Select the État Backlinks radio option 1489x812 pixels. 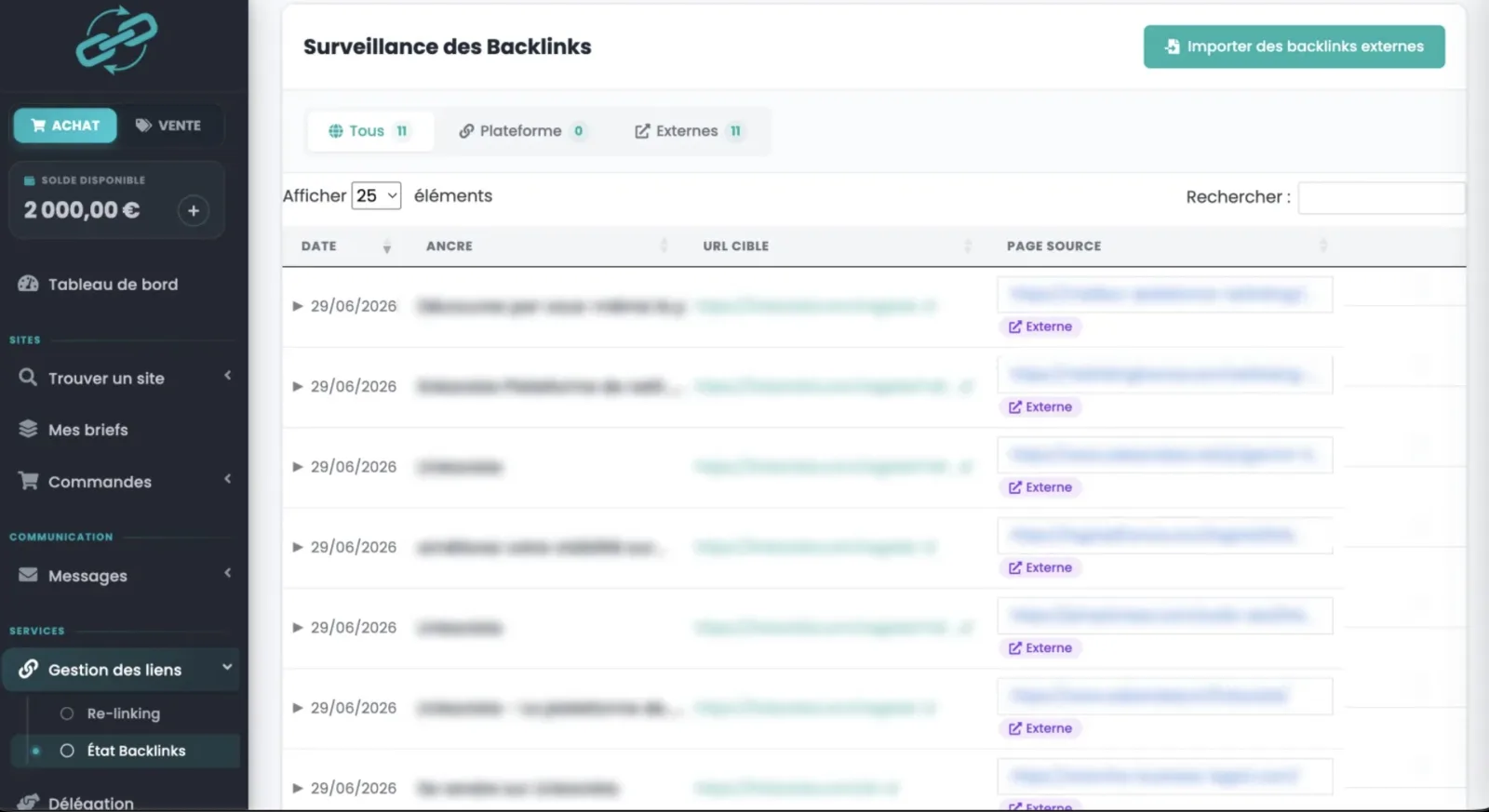pos(67,751)
